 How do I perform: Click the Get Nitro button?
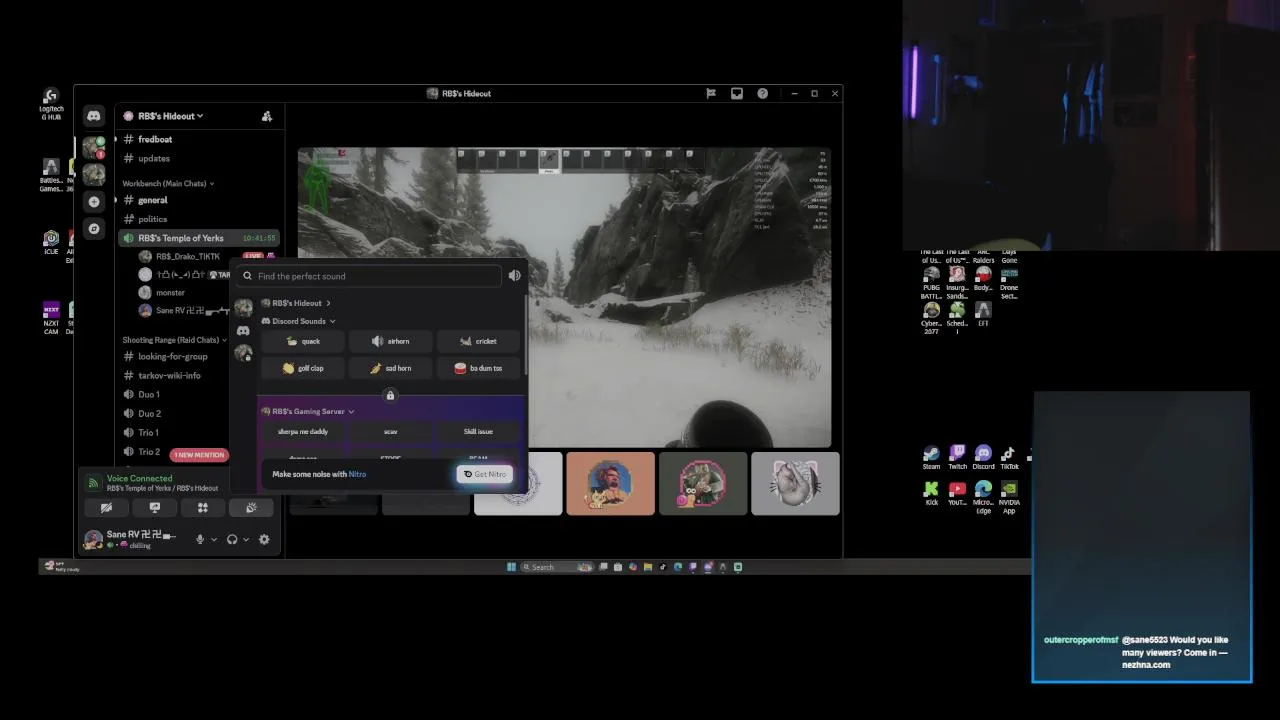[485, 474]
